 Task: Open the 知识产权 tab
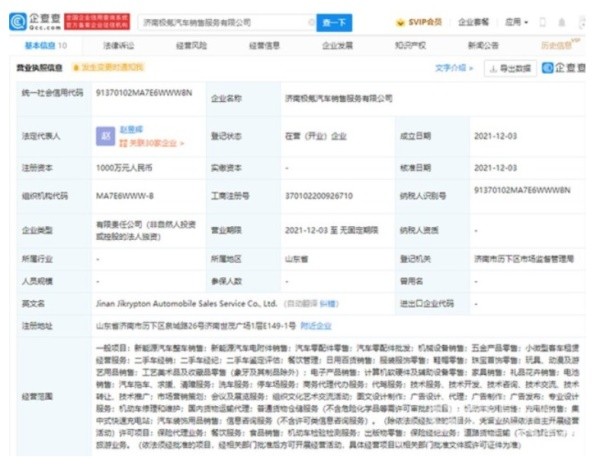(x=410, y=46)
